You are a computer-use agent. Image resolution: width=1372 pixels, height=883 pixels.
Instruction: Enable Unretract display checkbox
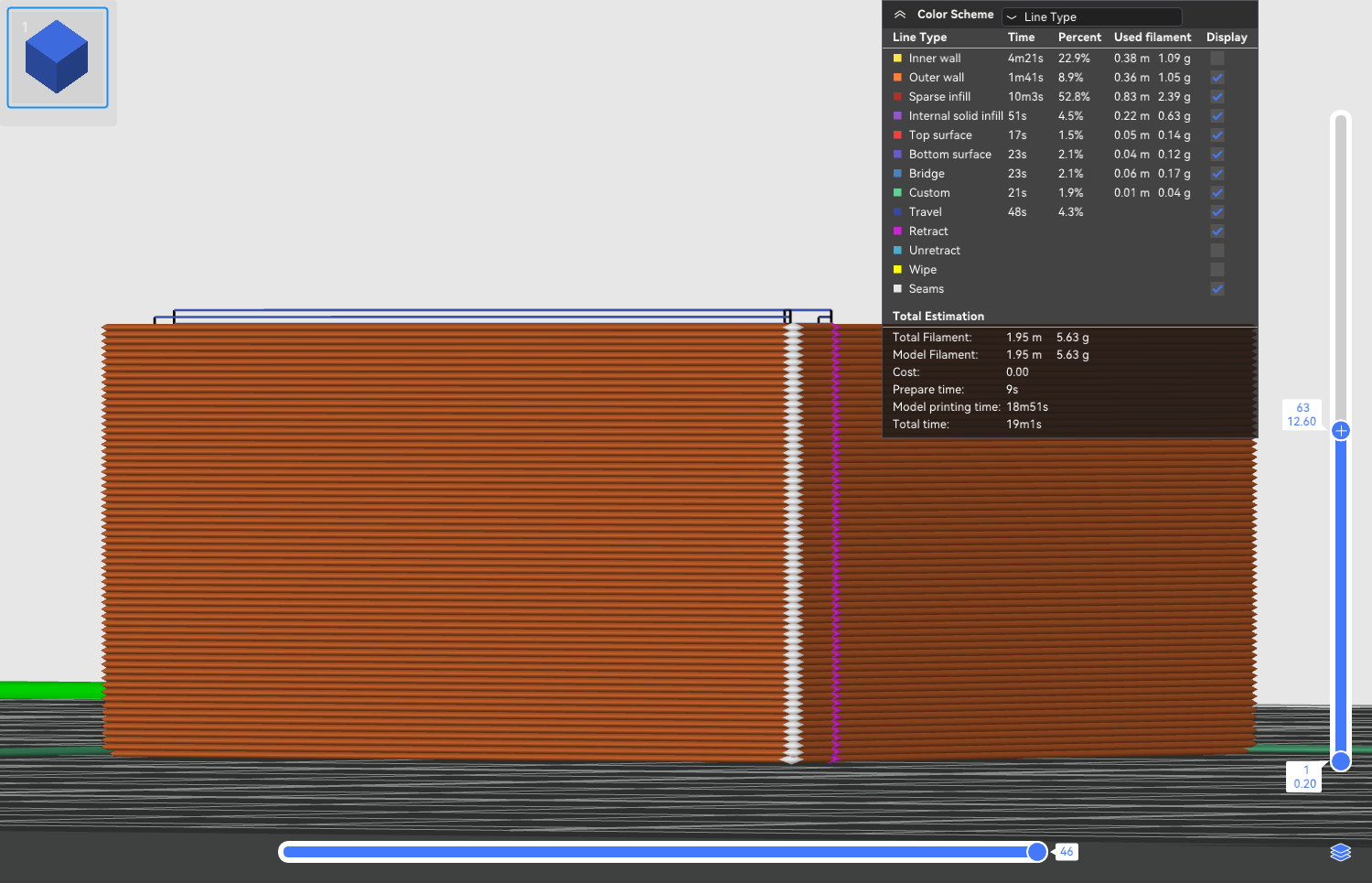pyautogui.click(x=1217, y=251)
